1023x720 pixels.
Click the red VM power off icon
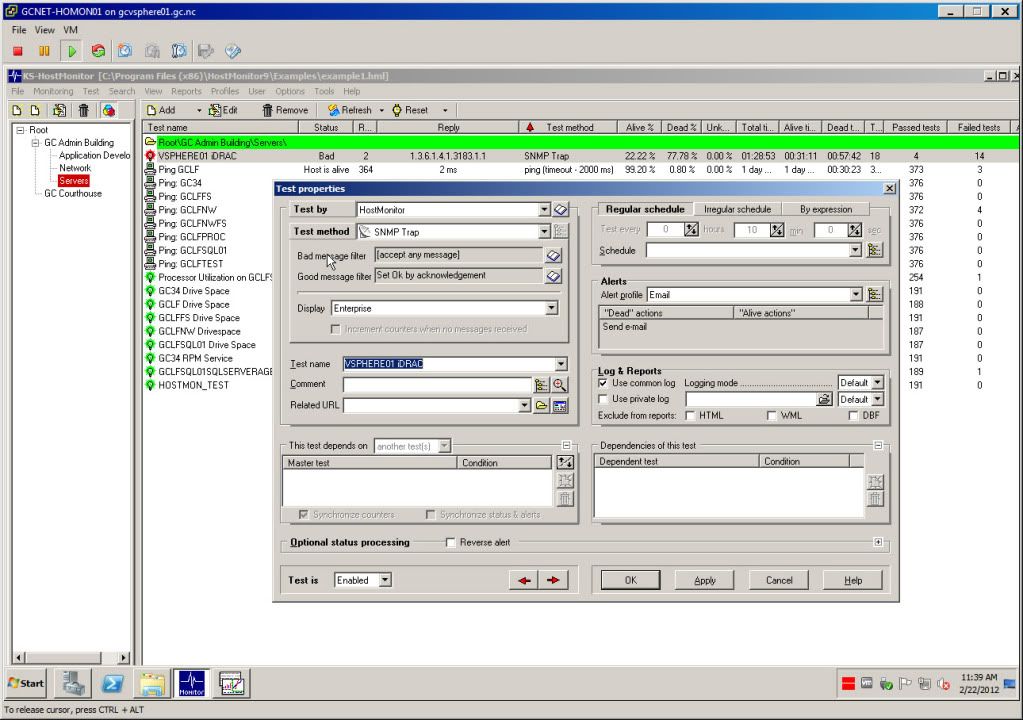[x=18, y=51]
